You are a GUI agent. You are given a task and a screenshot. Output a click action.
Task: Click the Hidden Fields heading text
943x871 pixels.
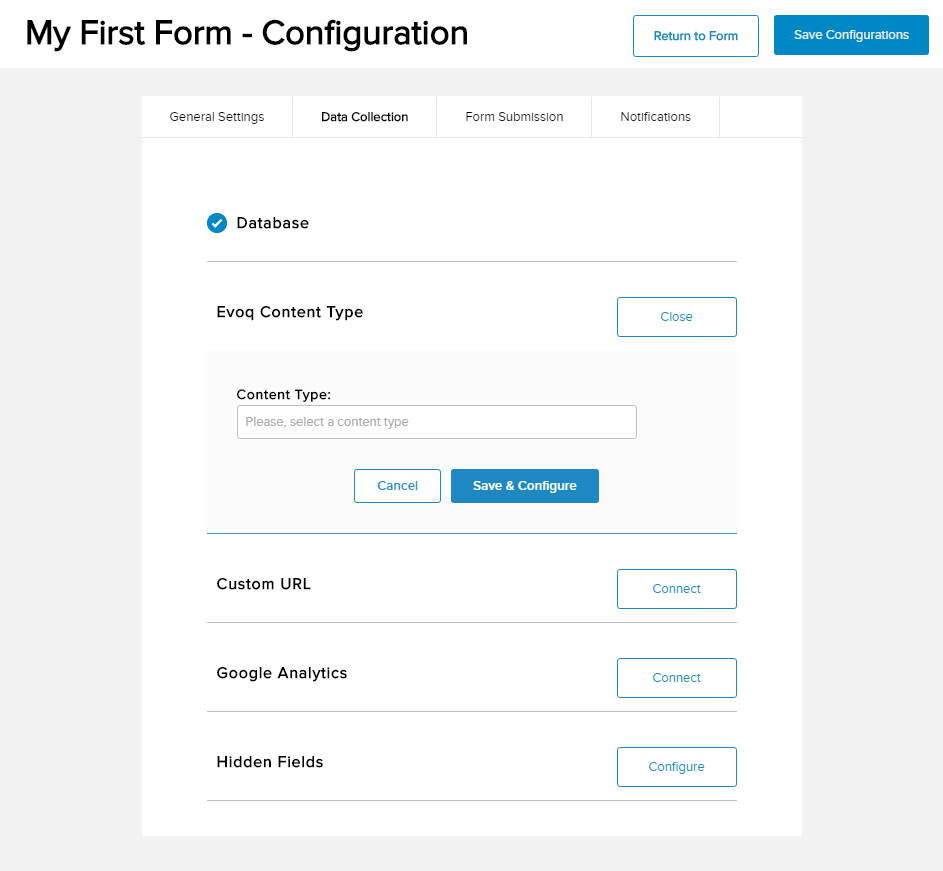point(270,762)
